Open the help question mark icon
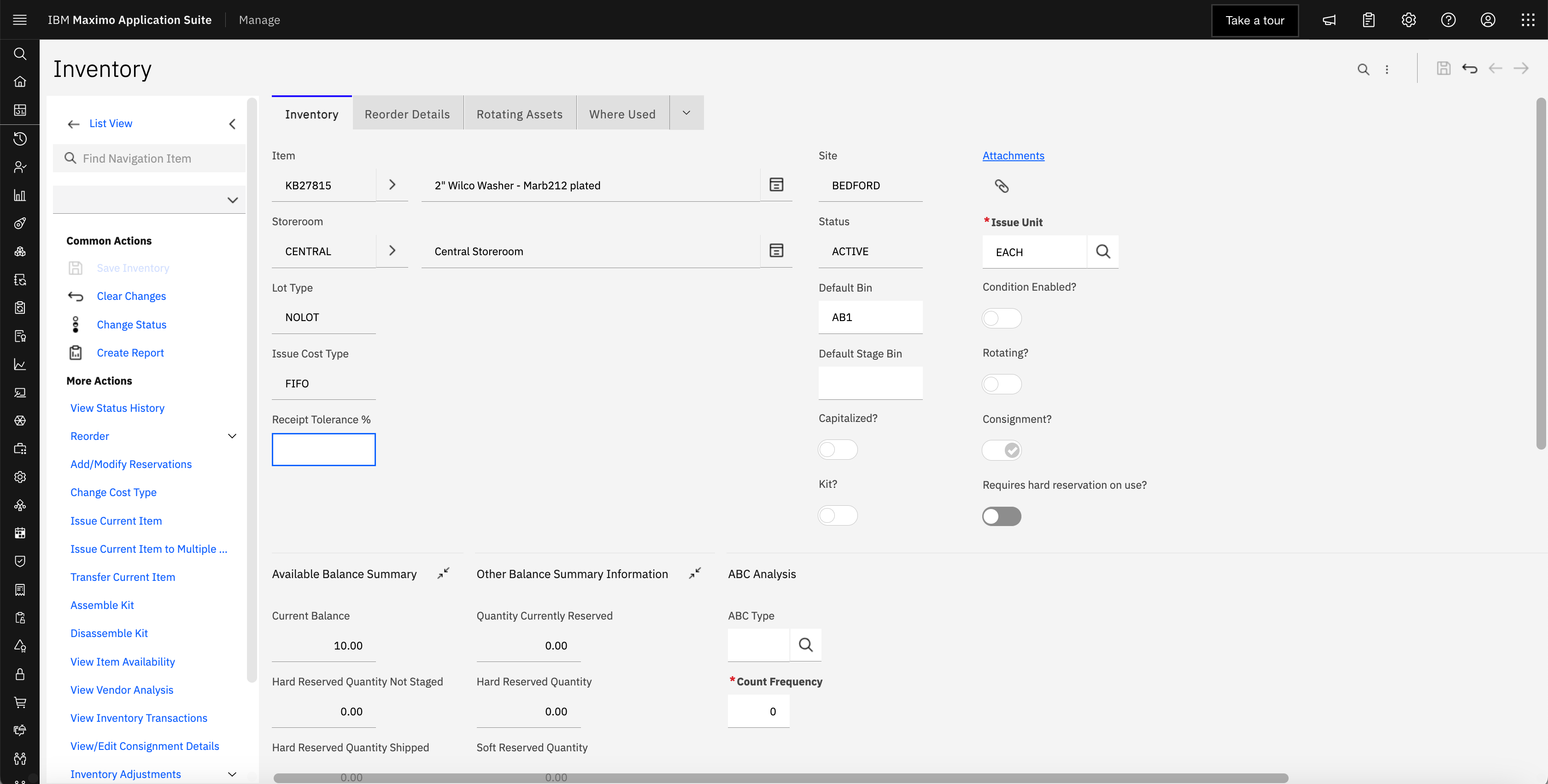The height and width of the screenshot is (784, 1548). (x=1448, y=20)
